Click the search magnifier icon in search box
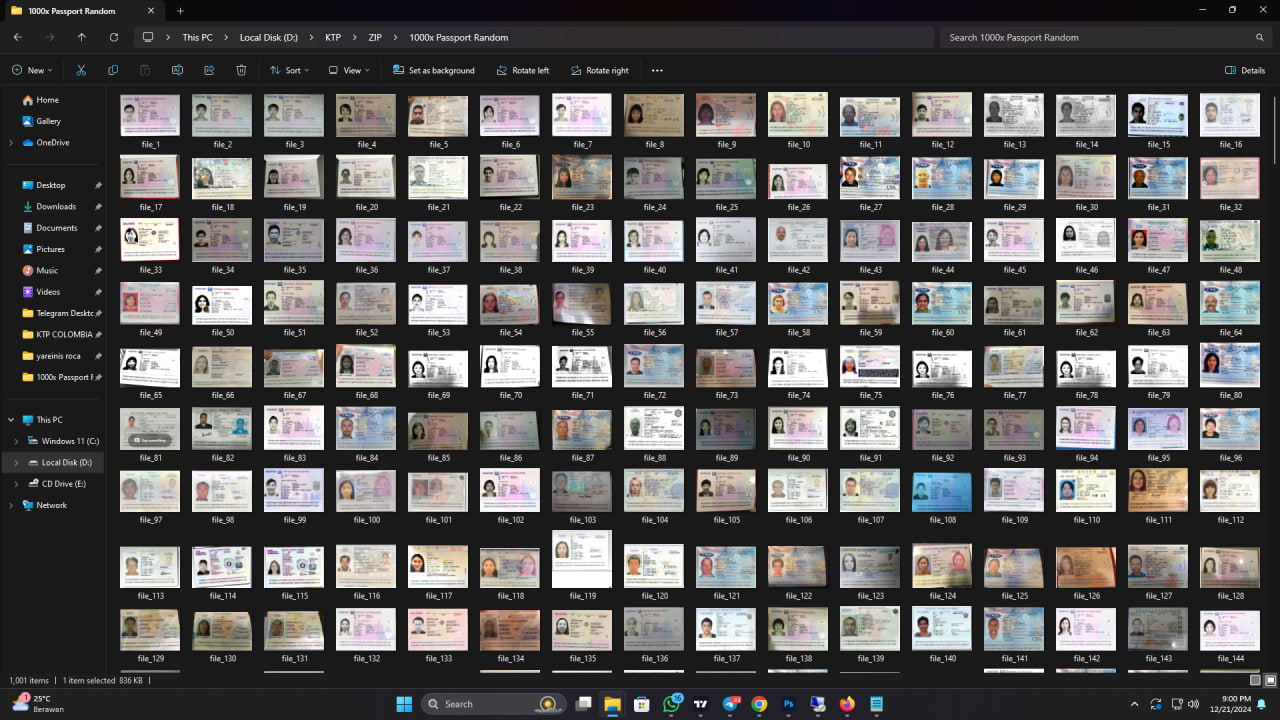Image resolution: width=1280 pixels, height=720 pixels. [x=1260, y=37]
